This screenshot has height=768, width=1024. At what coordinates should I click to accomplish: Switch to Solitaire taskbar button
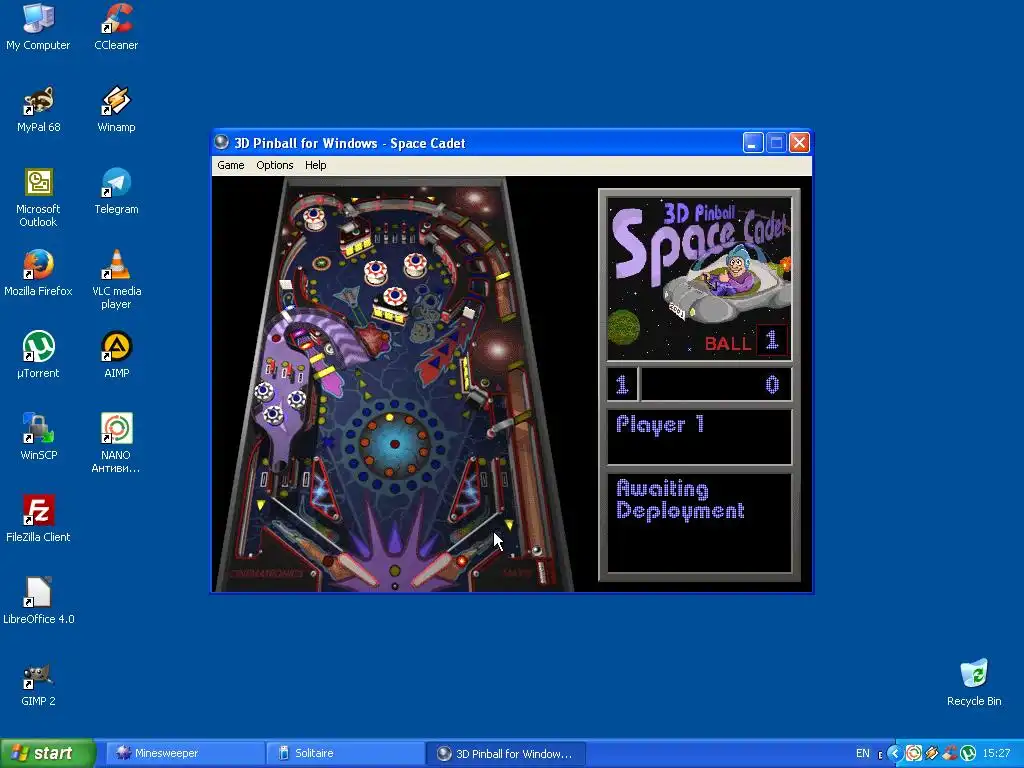(345, 753)
